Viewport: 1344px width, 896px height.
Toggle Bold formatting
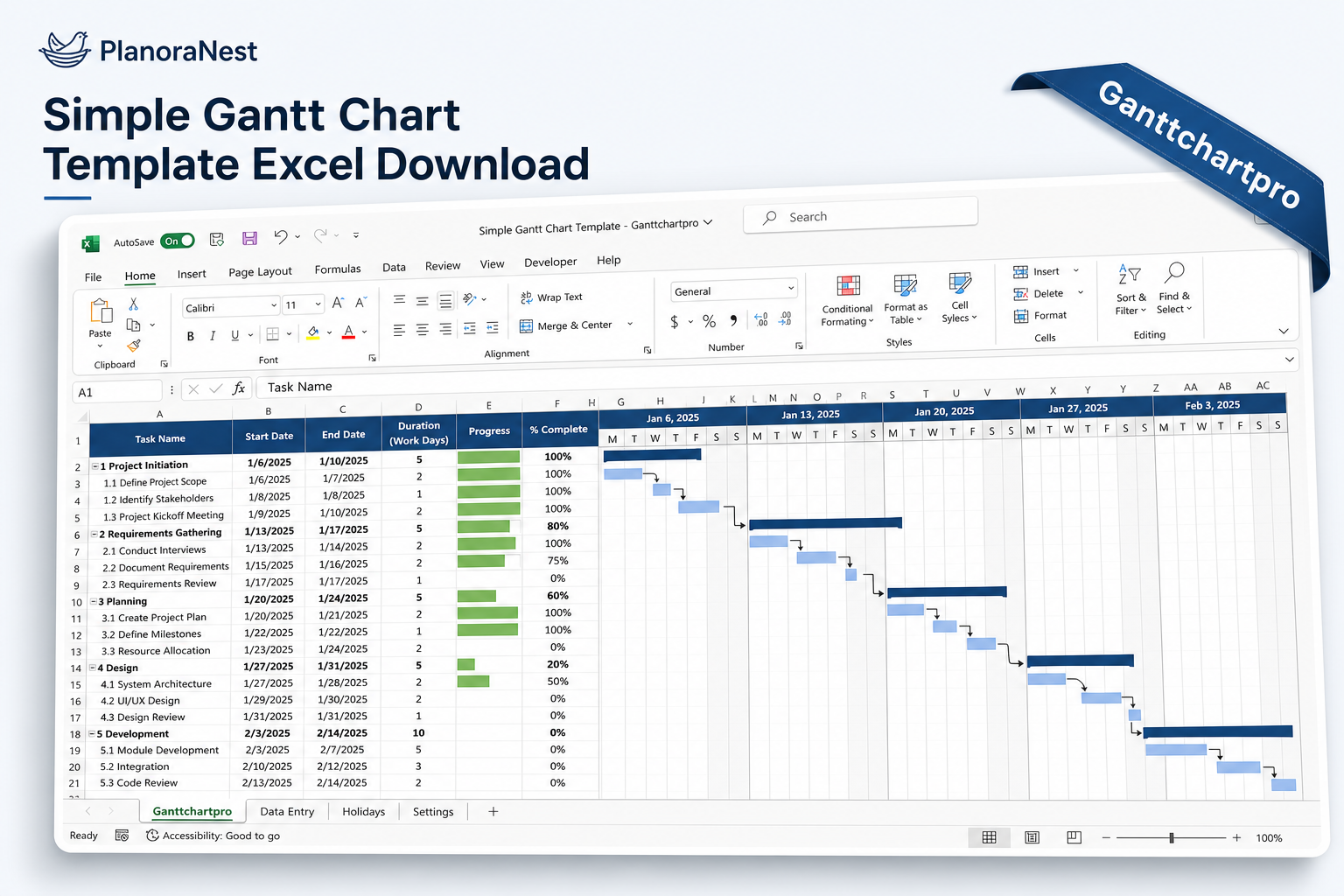point(191,336)
